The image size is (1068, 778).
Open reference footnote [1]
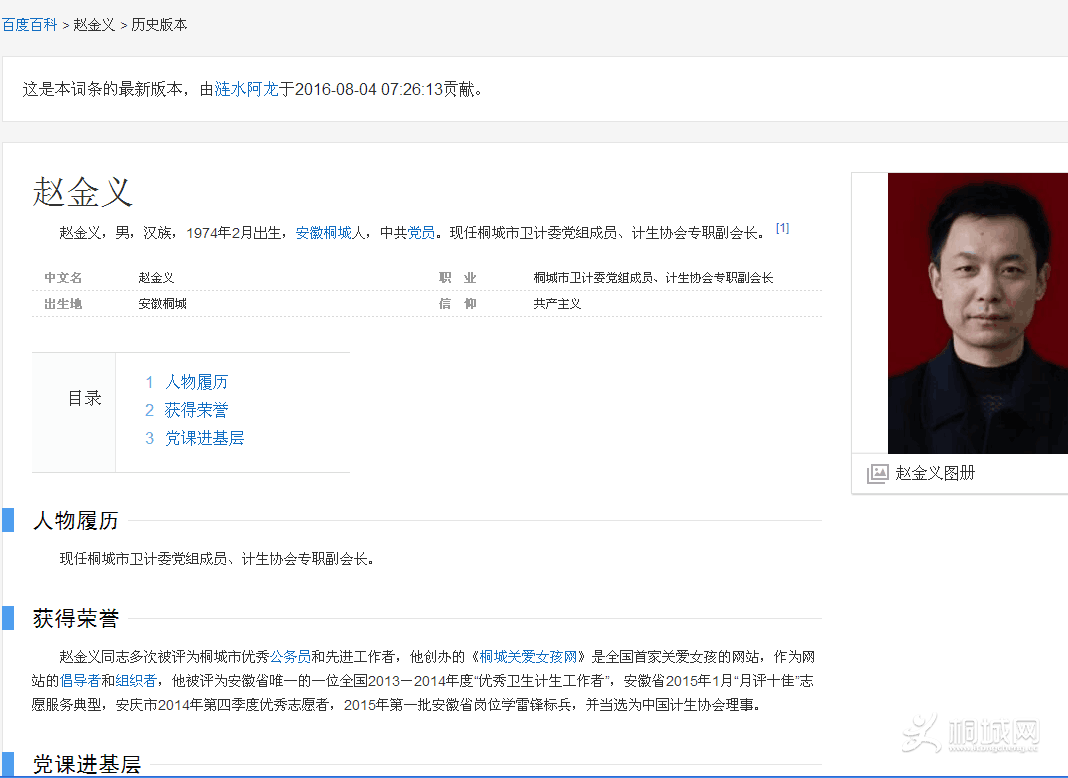pyautogui.click(x=782, y=228)
